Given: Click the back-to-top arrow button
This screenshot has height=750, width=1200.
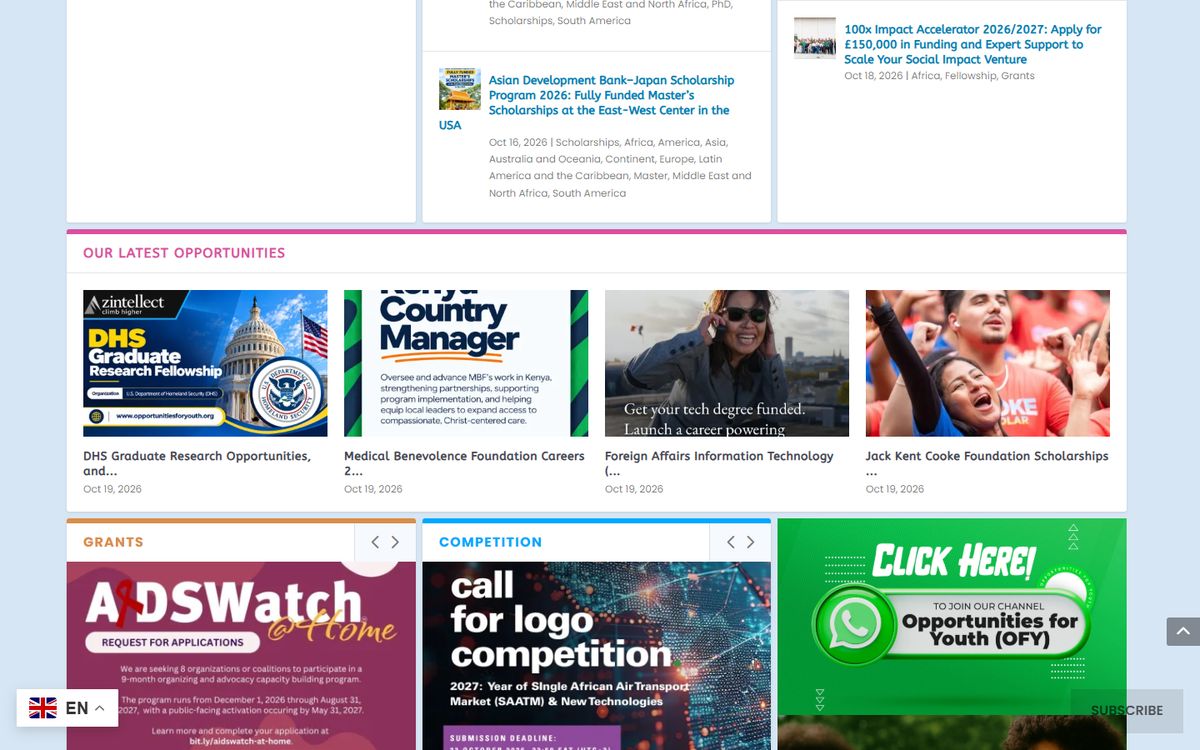Looking at the screenshot, I should 1182,631.
